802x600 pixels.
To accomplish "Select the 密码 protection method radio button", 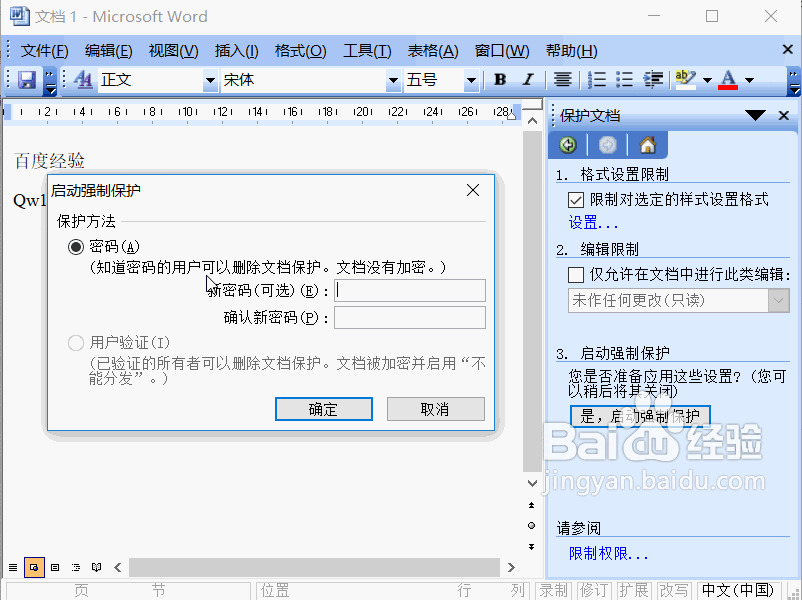I will click(76, 246).
